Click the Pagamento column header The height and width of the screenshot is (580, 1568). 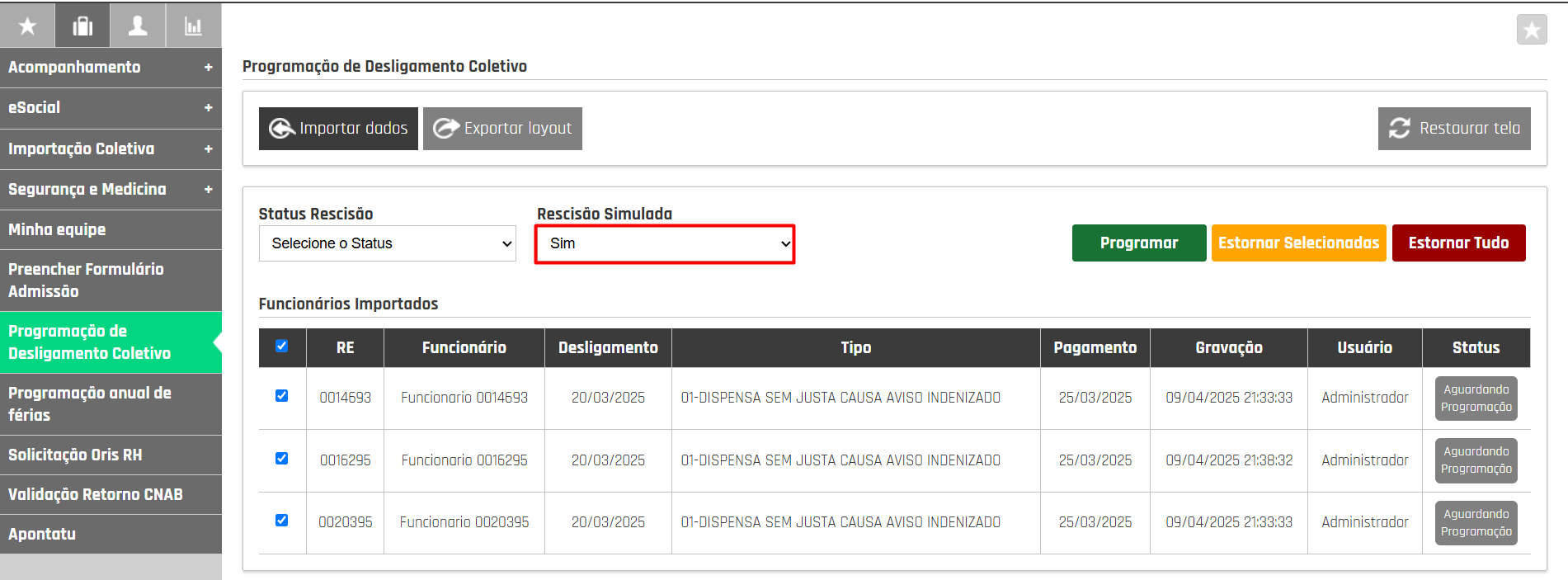coord(1095,348)
